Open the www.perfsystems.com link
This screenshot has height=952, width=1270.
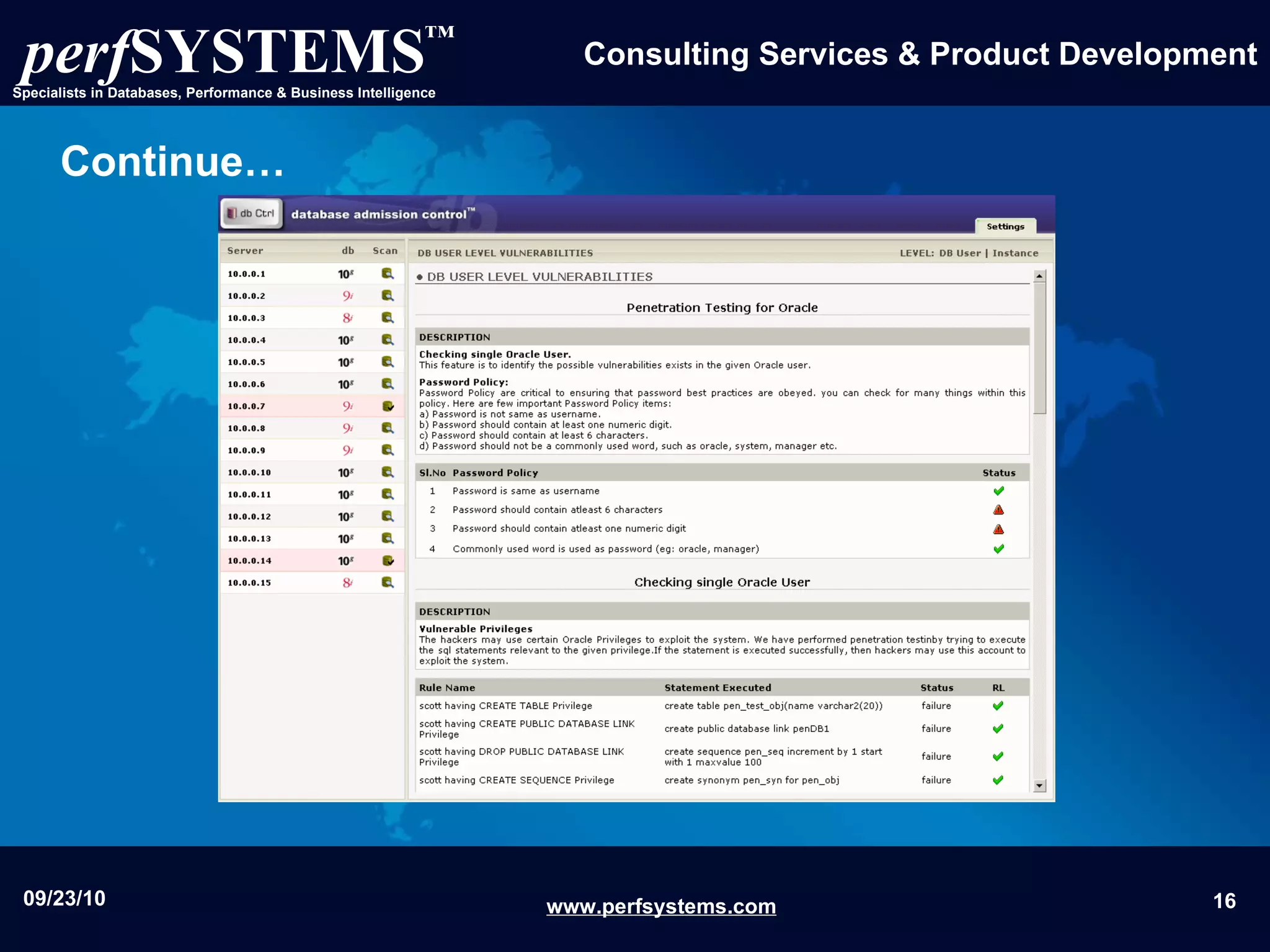661,906
